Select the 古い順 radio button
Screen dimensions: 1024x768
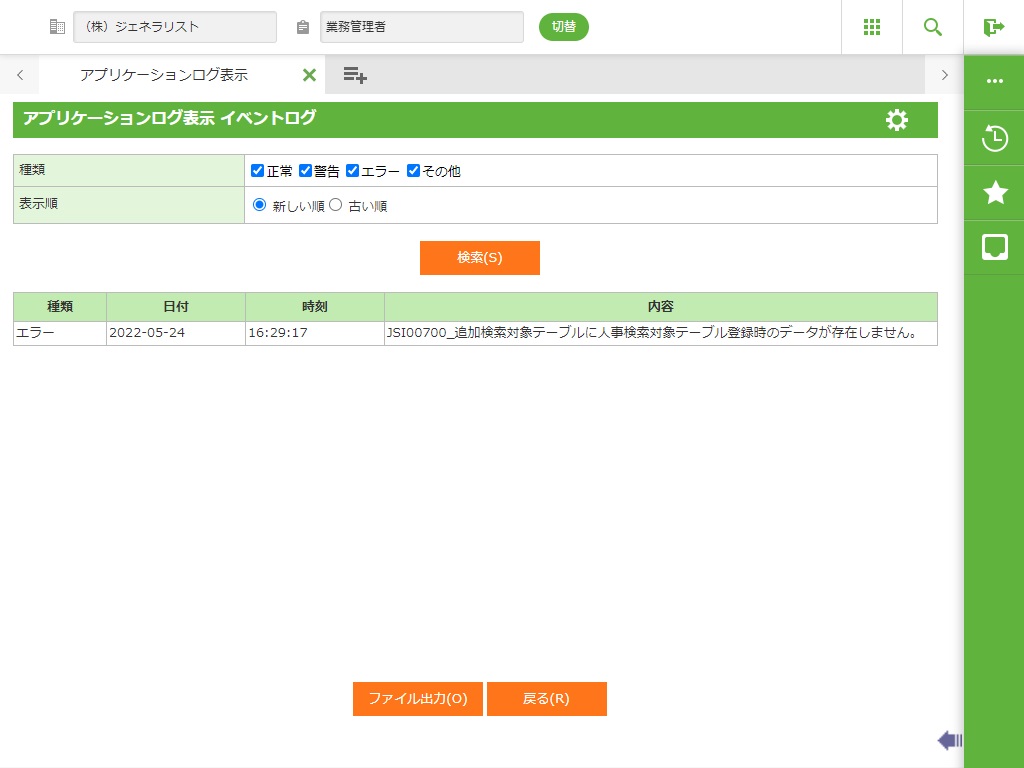coord(336,205)
